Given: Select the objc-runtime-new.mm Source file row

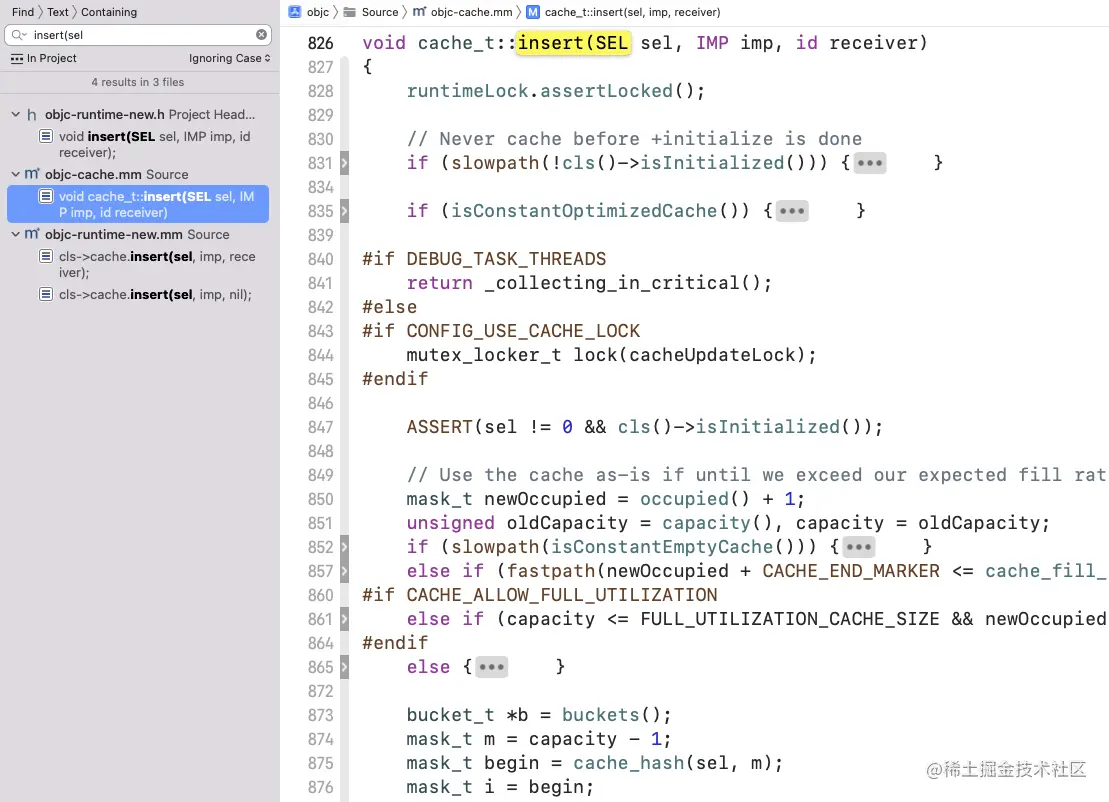Looking at the screenshot, I should pos(139,234).
